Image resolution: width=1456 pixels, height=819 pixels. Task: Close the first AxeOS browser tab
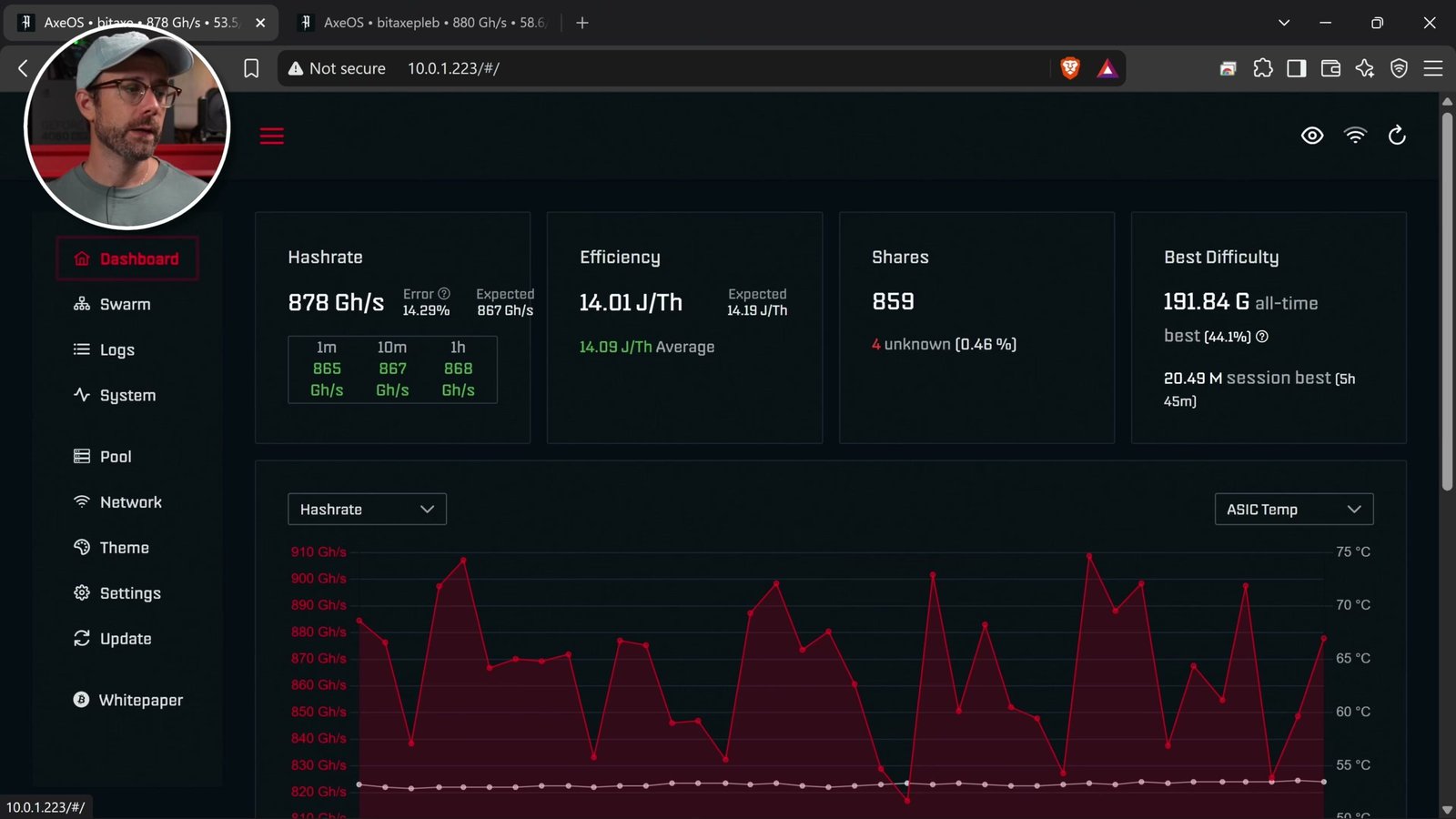[x=260, y=23]
